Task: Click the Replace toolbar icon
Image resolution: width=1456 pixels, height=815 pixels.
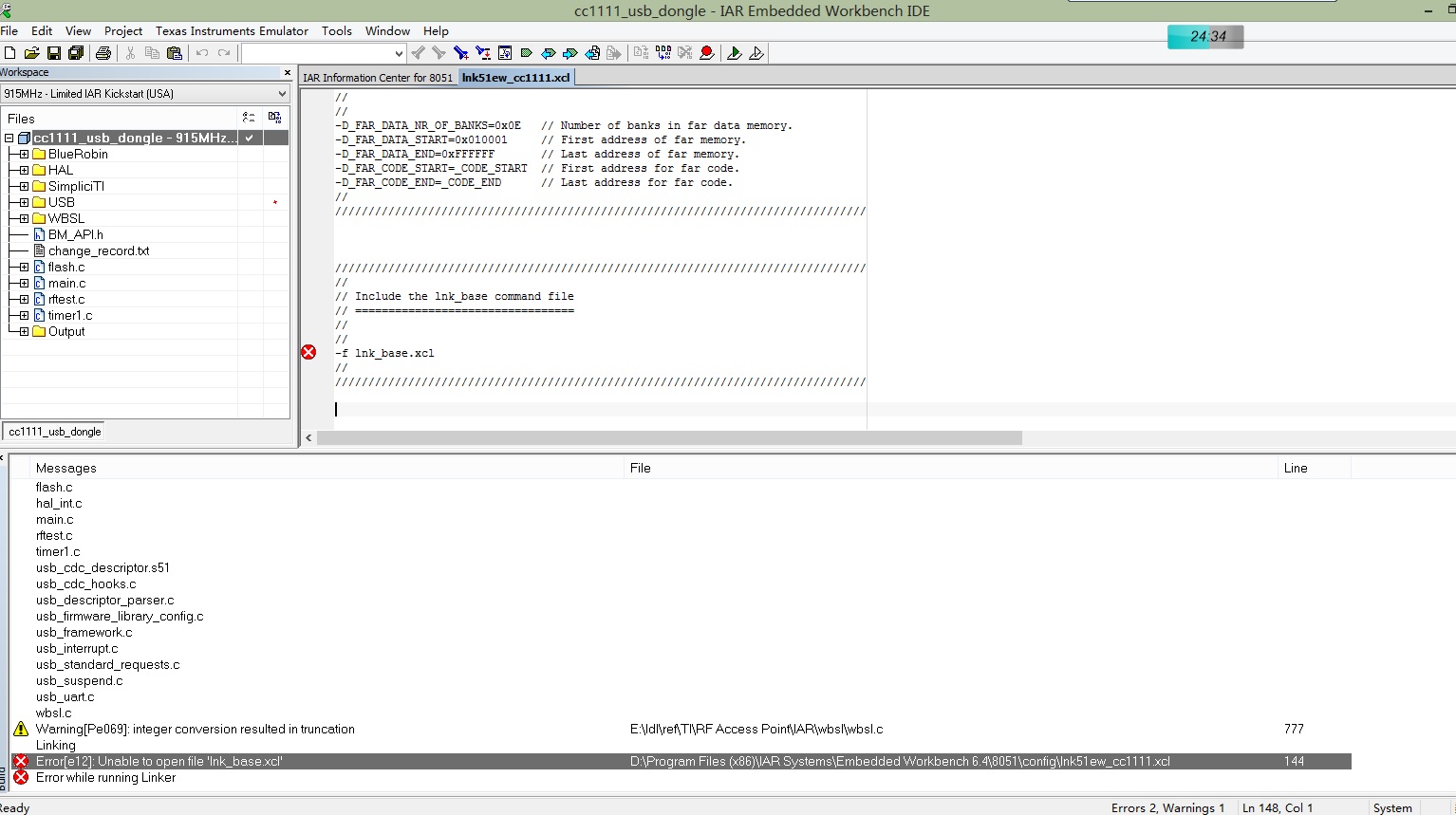Action: click(x=483, y=53)
